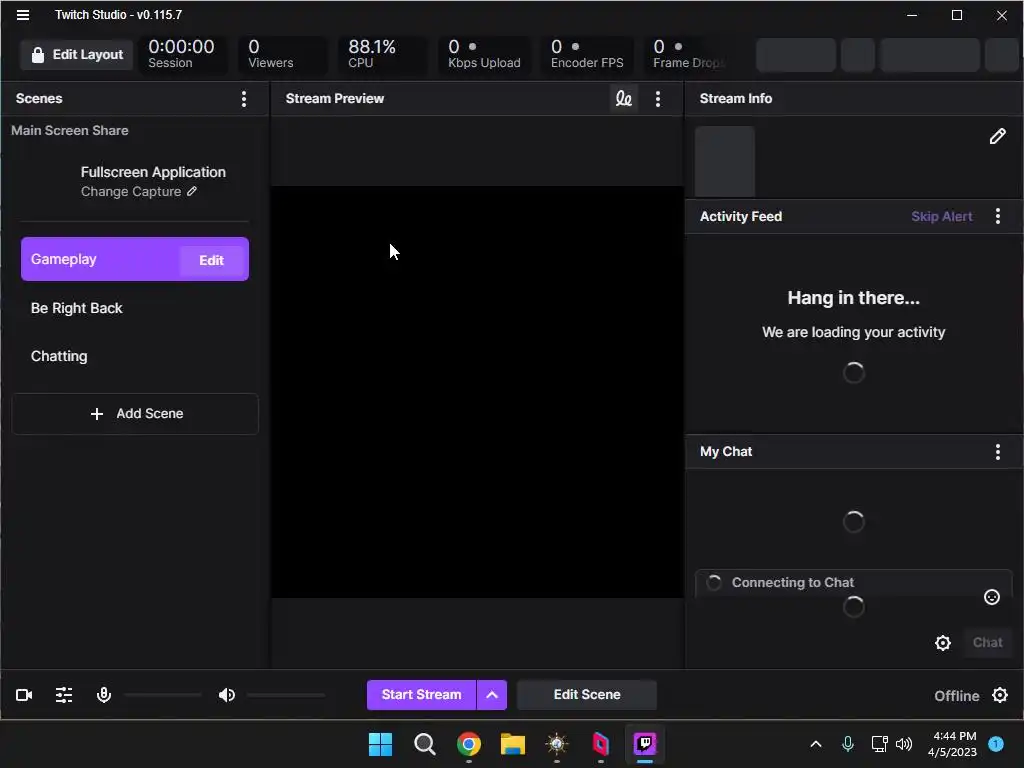This screenshot has height=768, width=1024.
Task: Mute the microphone icon
Action: (x=104, y=695)
